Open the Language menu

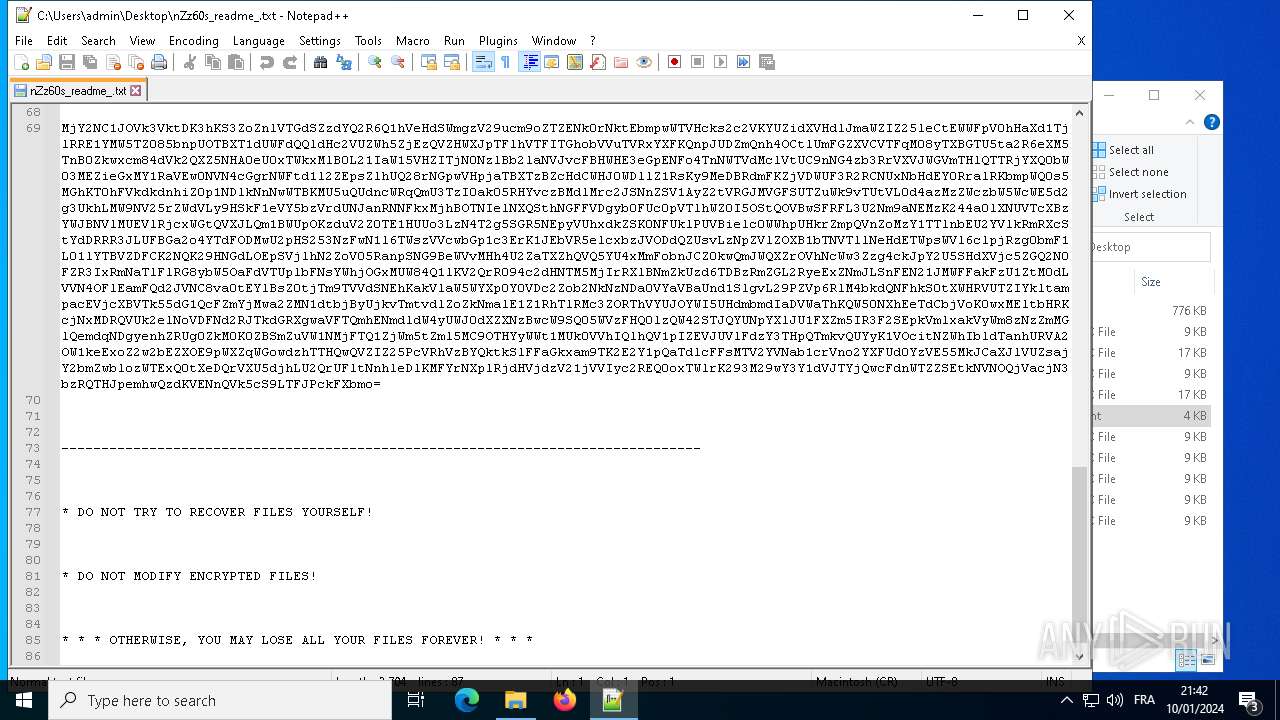(x=259, y=41)
